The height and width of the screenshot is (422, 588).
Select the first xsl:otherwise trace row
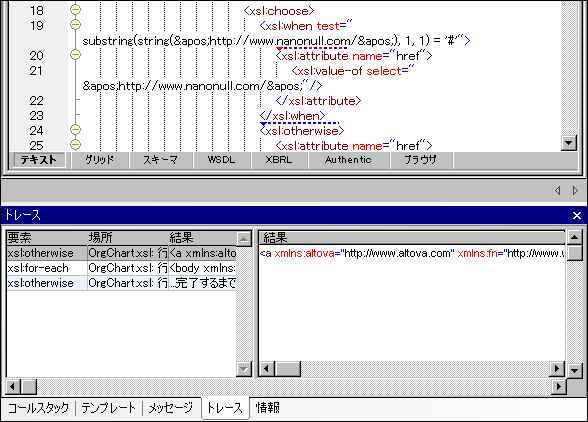coord(122,253)
